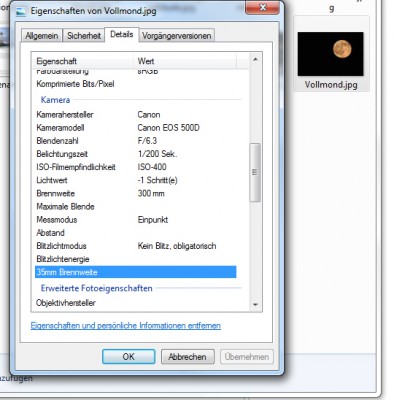Select the Kamerahersteller row
Screen dimensions: 394x400
pyautogui.click(x=136, y=115)
